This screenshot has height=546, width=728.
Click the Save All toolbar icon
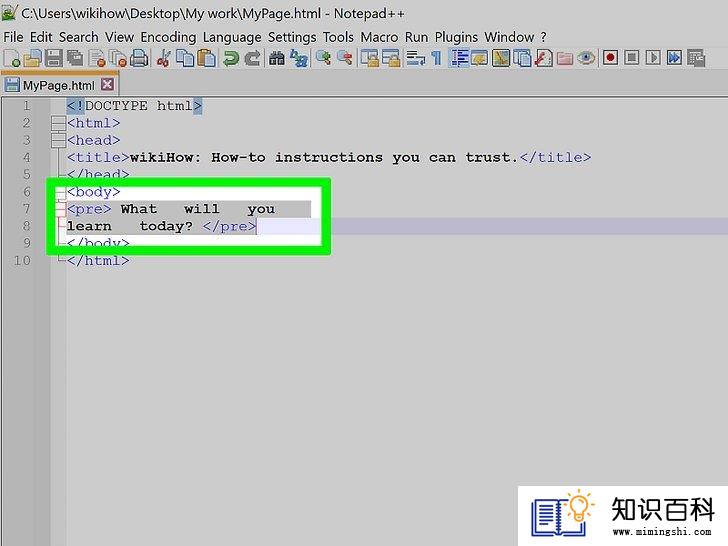(x=75, y=58)
